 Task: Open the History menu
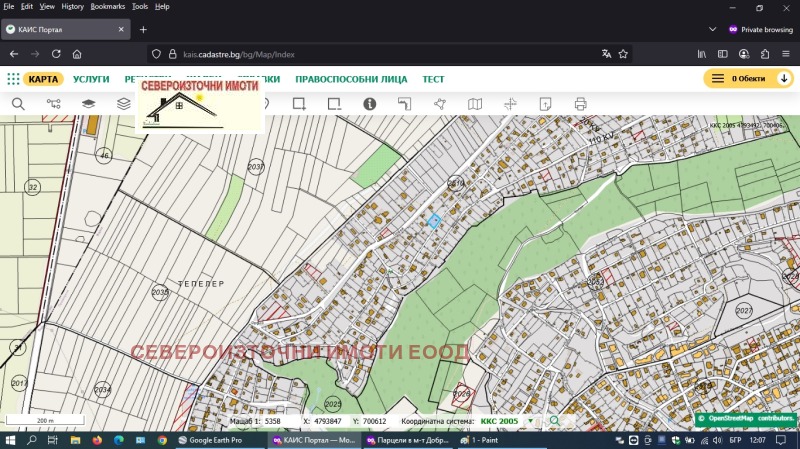click(x=72, y=7)
